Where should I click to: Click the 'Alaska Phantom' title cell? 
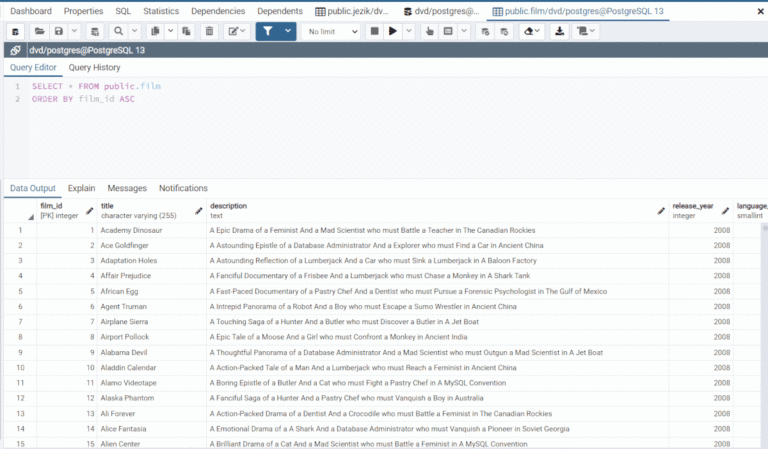[152, 398]
